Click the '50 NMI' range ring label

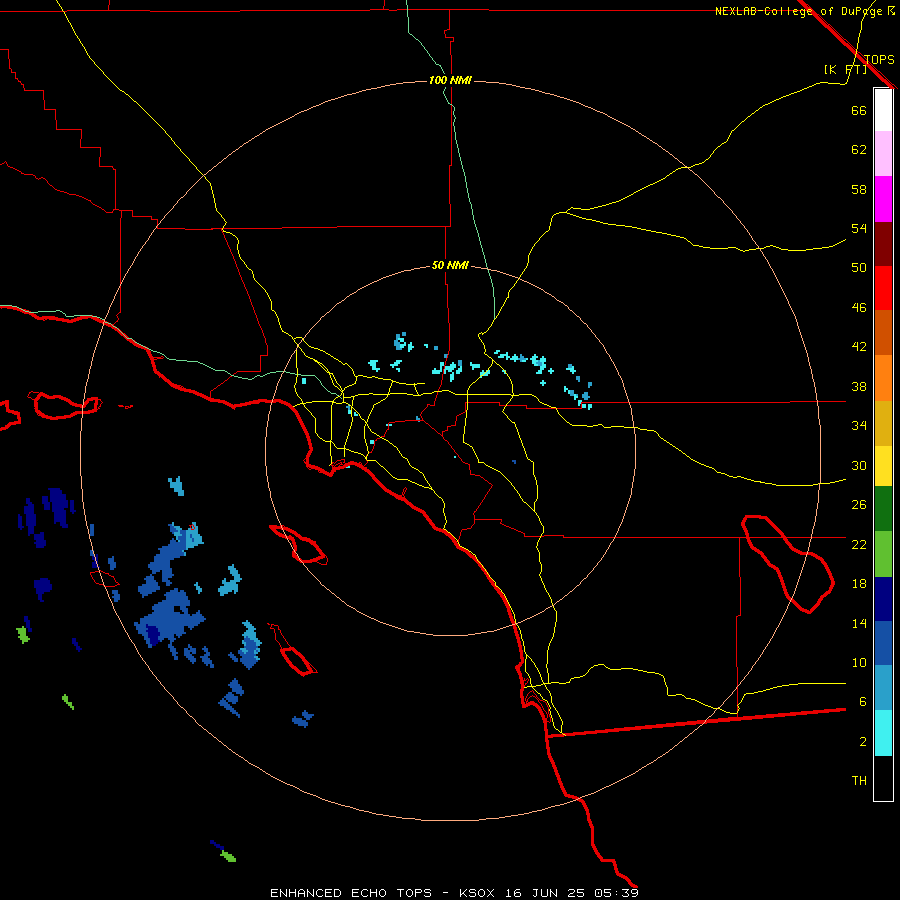[x=450, y=265]
